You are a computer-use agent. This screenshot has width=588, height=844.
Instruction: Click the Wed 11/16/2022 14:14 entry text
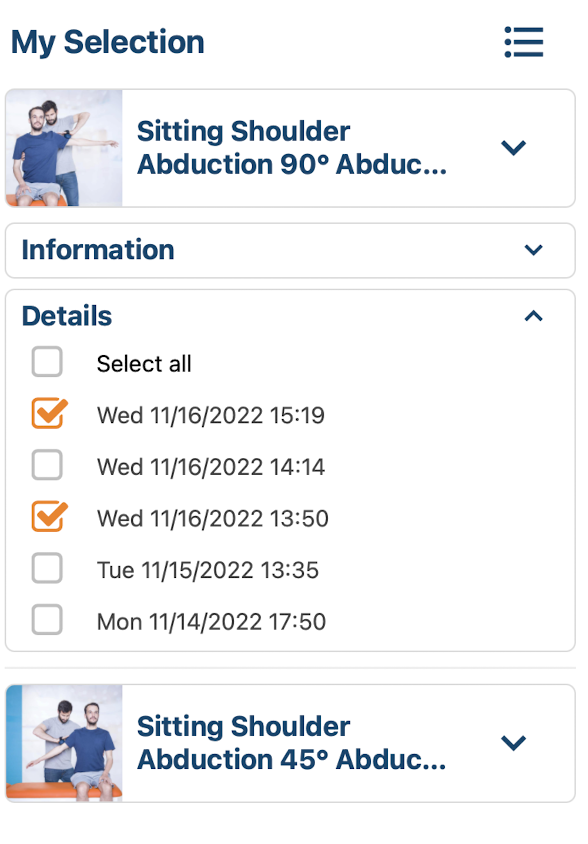211,467
